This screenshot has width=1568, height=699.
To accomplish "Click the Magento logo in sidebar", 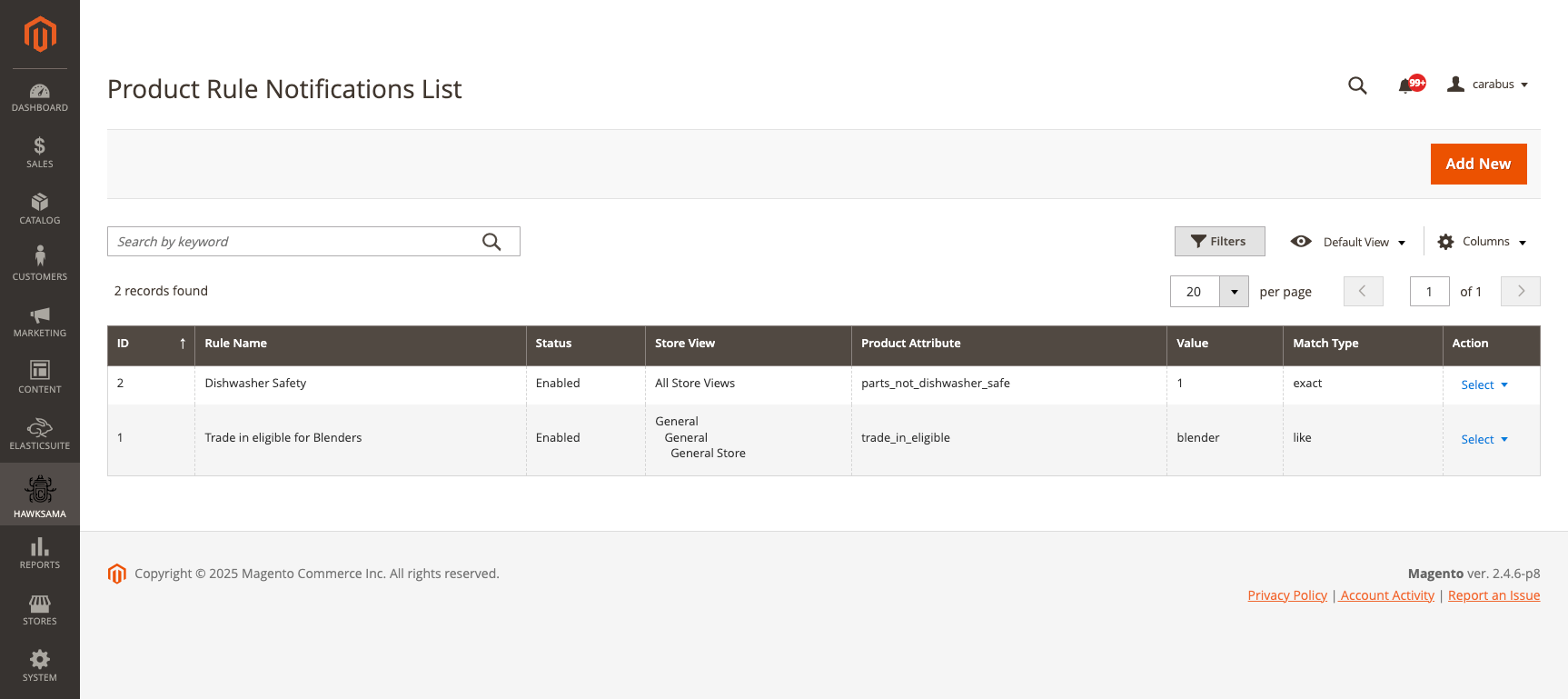I will point(40,35).
